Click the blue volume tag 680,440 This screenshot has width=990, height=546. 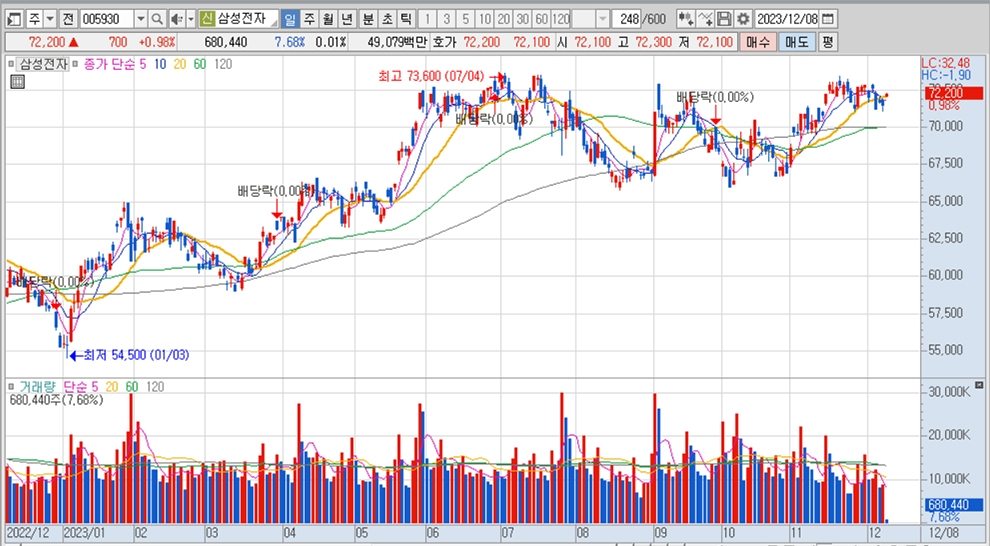tap(954, 505)
